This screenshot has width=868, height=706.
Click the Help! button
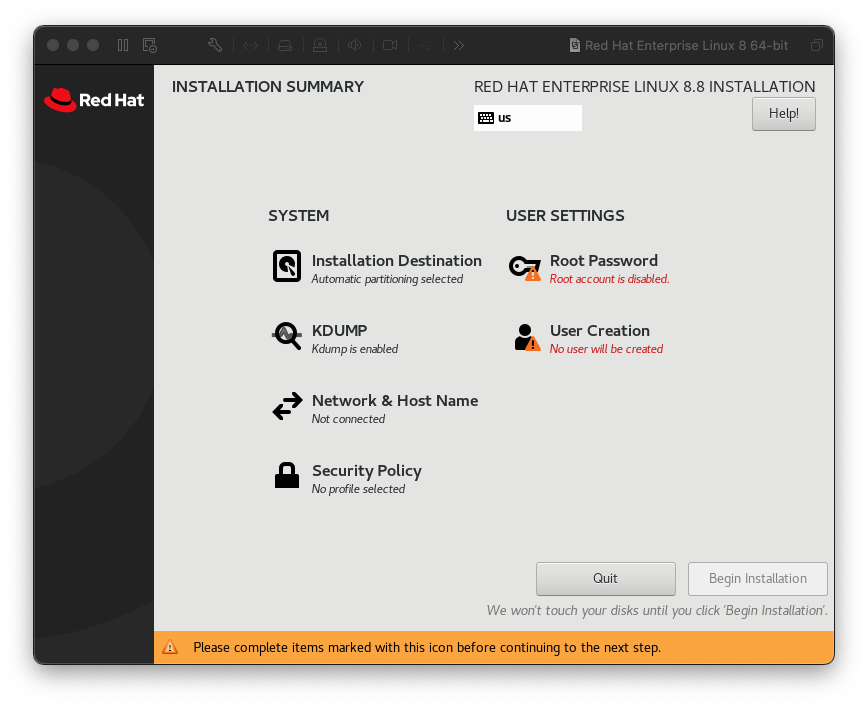(x=783, y=114)
